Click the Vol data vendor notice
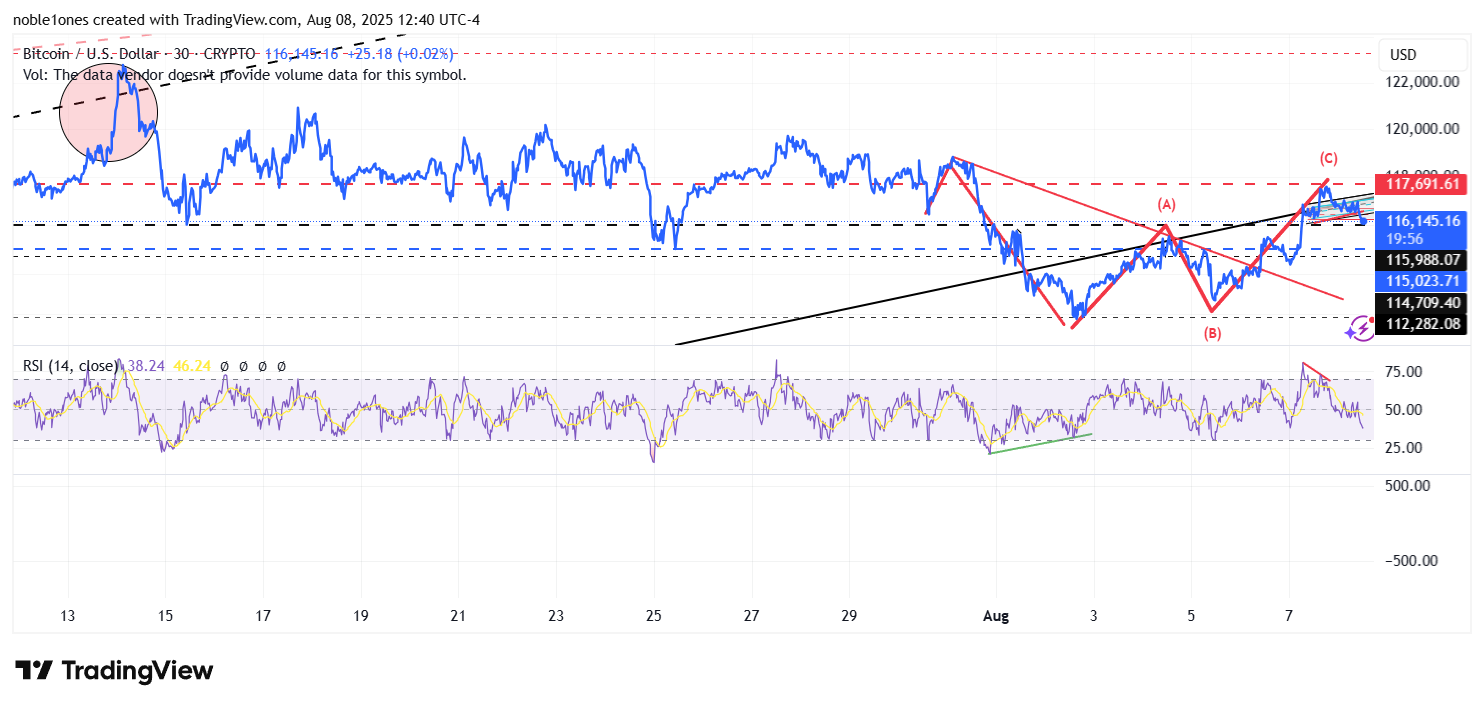The height and width of the screenshot is (708, 1484). (x=244, y=74)
